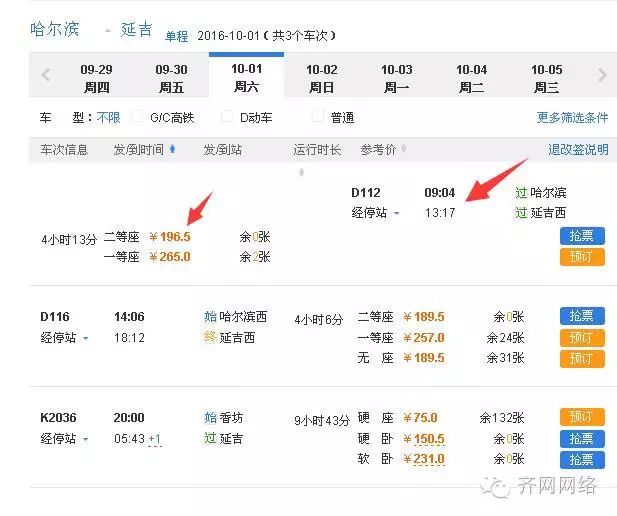Click train number D112
Viewport: 617px width, 516px height.
coord(366,192)
